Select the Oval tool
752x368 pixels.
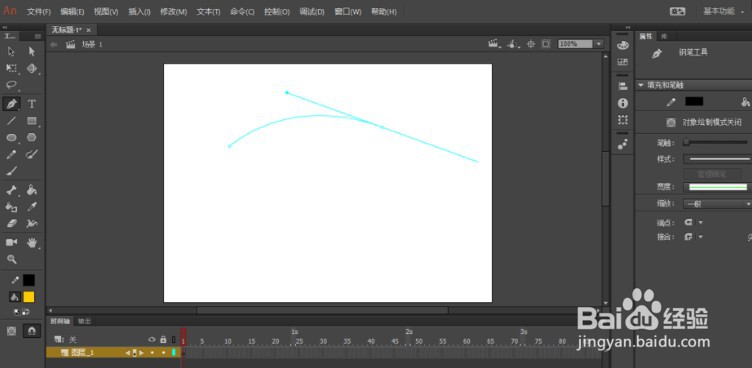coord(12,138)
